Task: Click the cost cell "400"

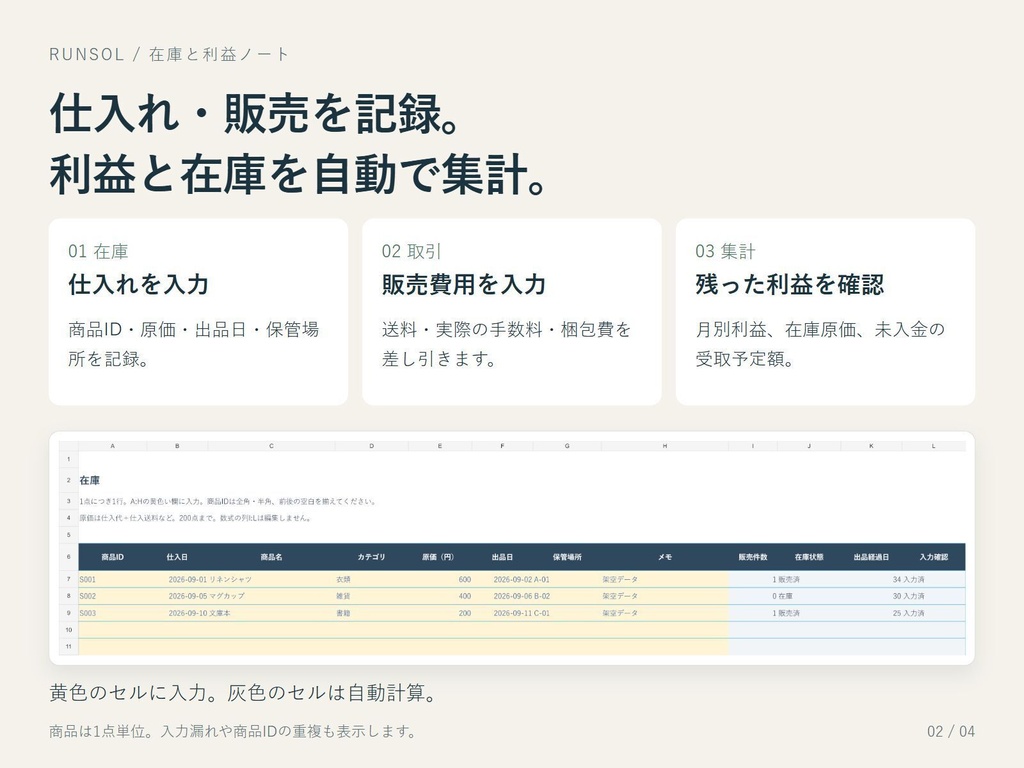Action: point(464,596)
